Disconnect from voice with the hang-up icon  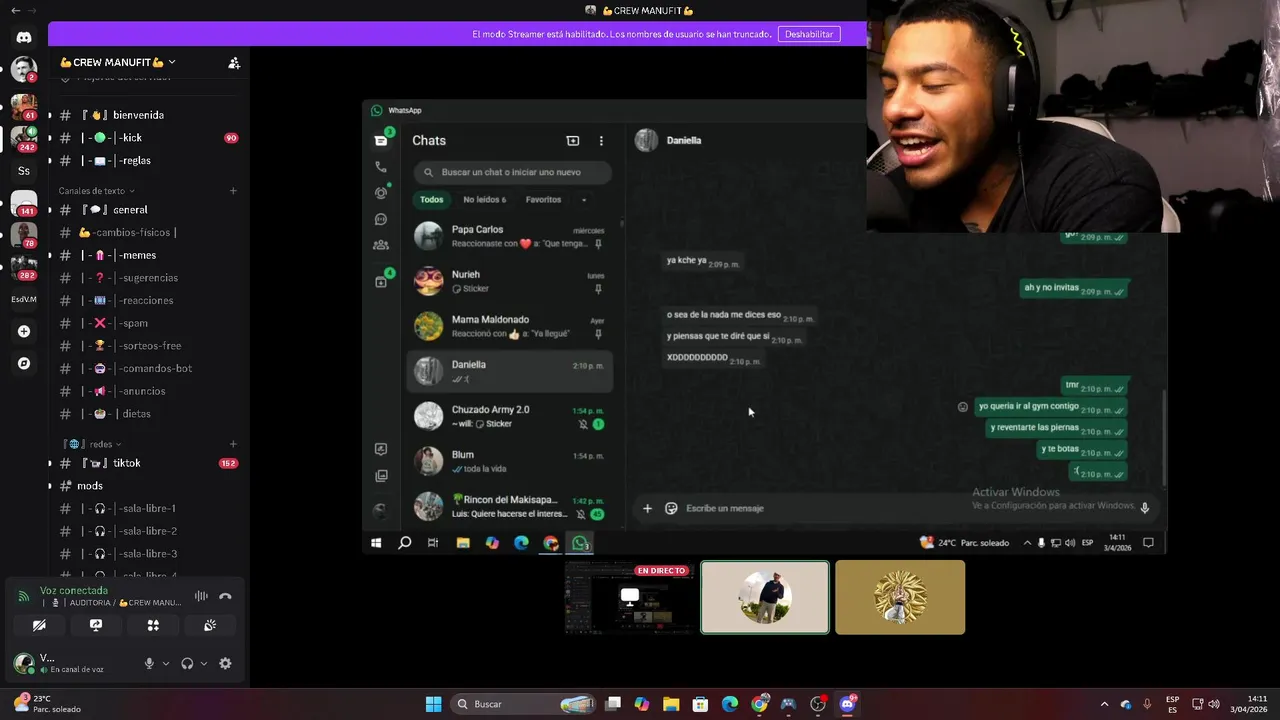point(225,596)
